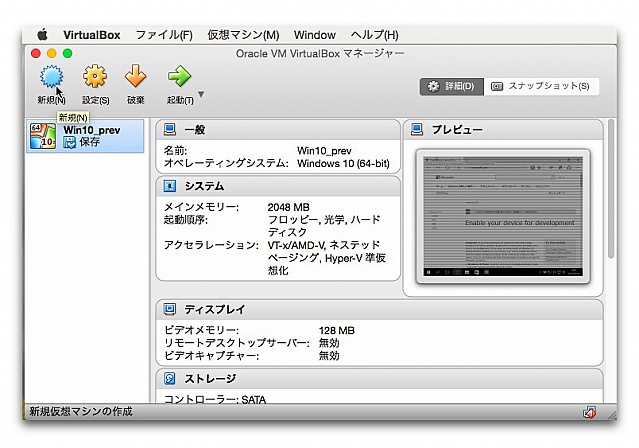Screen dimensions: 639x448
Task: Click the ディスプレイ (Display) section icon
Action: [x=170, y=309]
